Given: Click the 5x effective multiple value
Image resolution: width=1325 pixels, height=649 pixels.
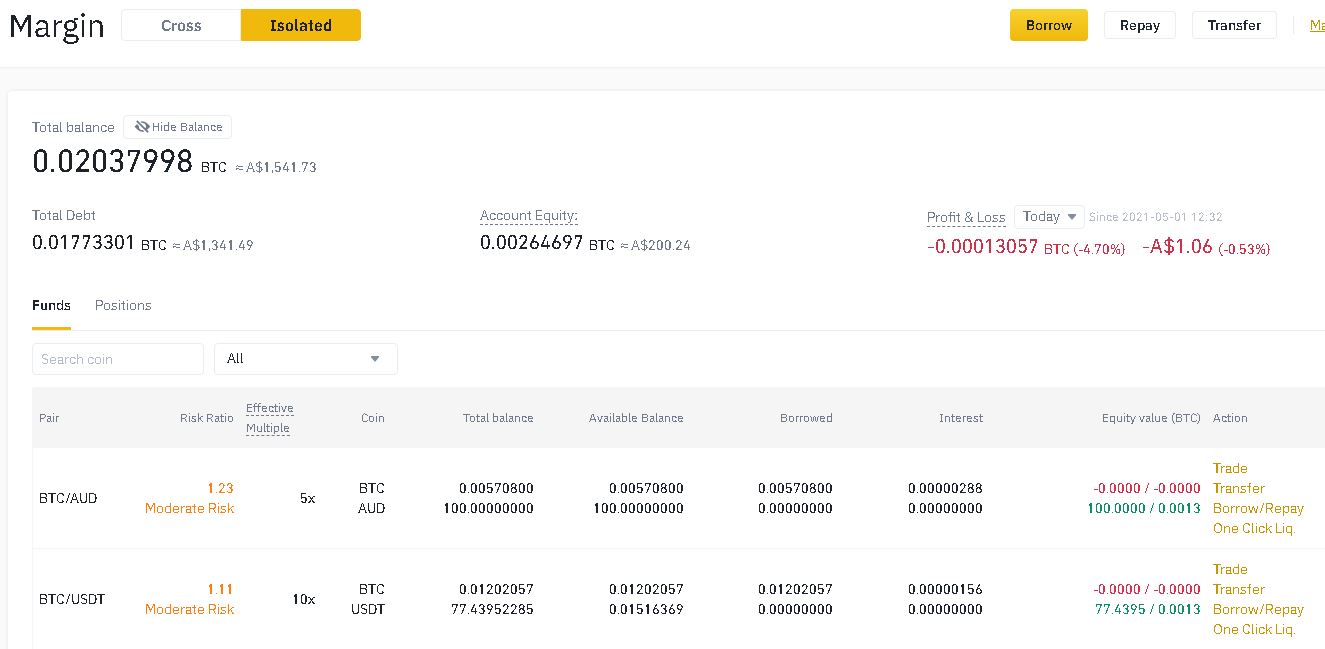Looking at the screenshot, I should click(307, 498).
